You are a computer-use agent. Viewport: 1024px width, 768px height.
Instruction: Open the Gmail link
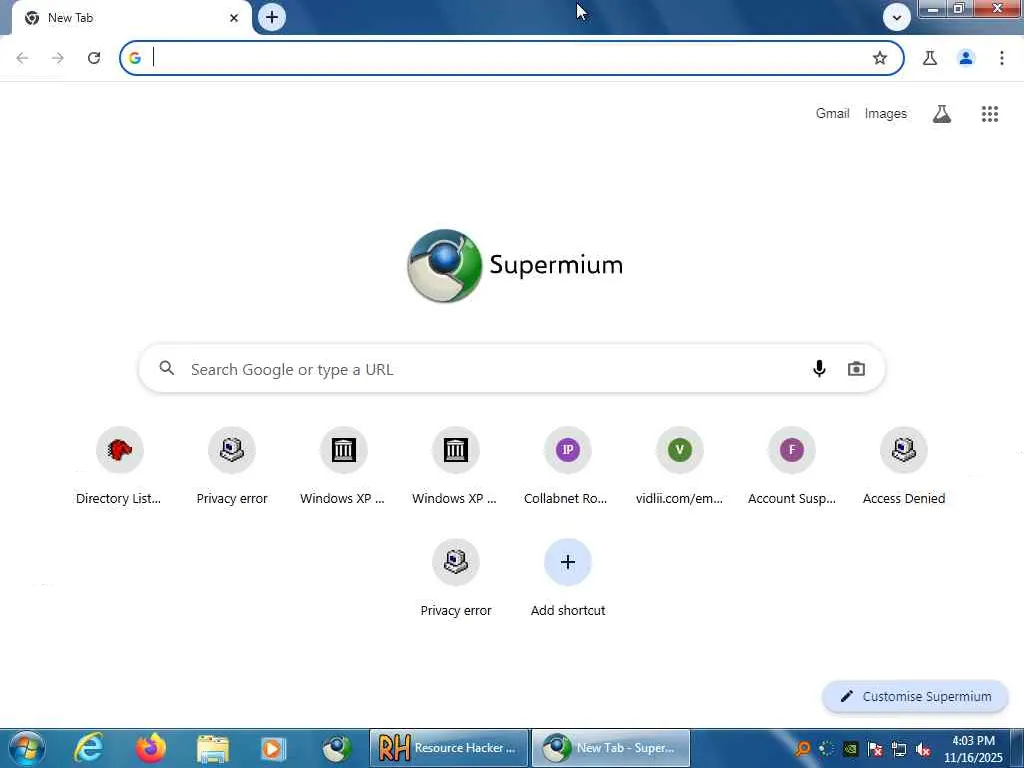[832, 114]
